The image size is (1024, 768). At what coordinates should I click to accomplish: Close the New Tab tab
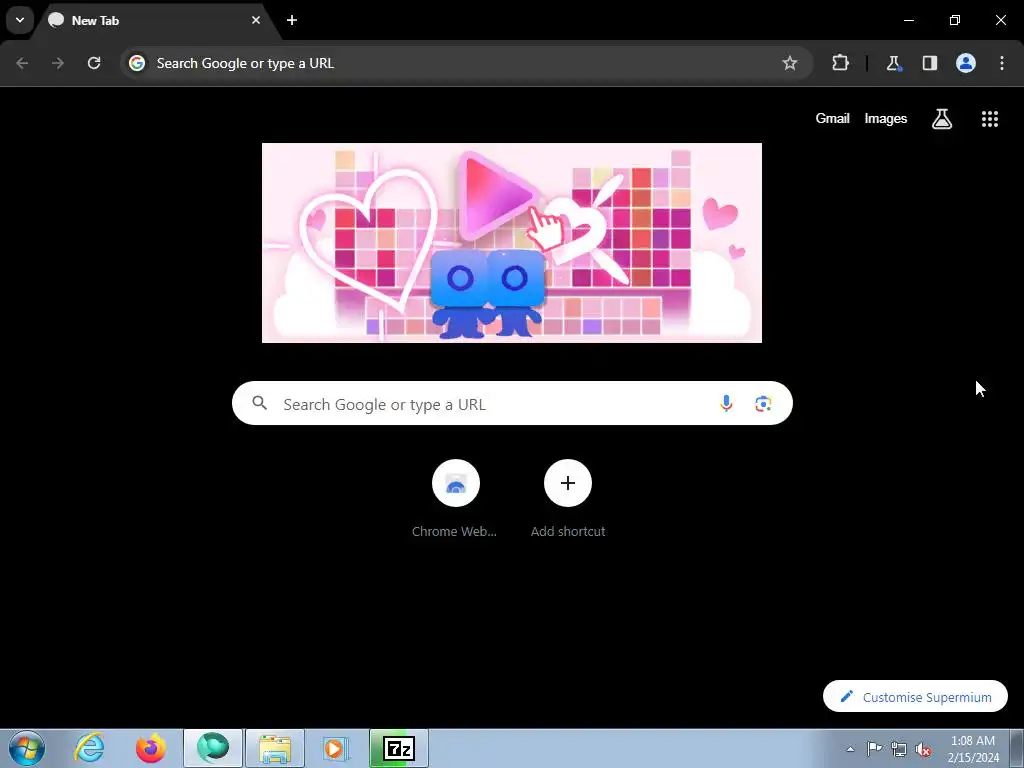256,20
